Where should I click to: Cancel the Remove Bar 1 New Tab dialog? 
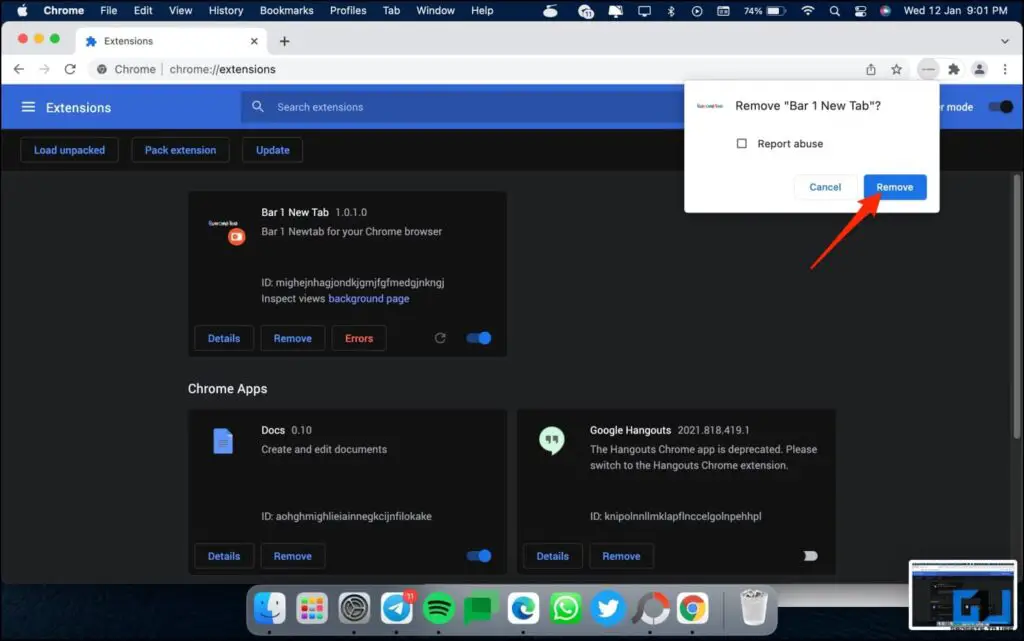(825, 187)
